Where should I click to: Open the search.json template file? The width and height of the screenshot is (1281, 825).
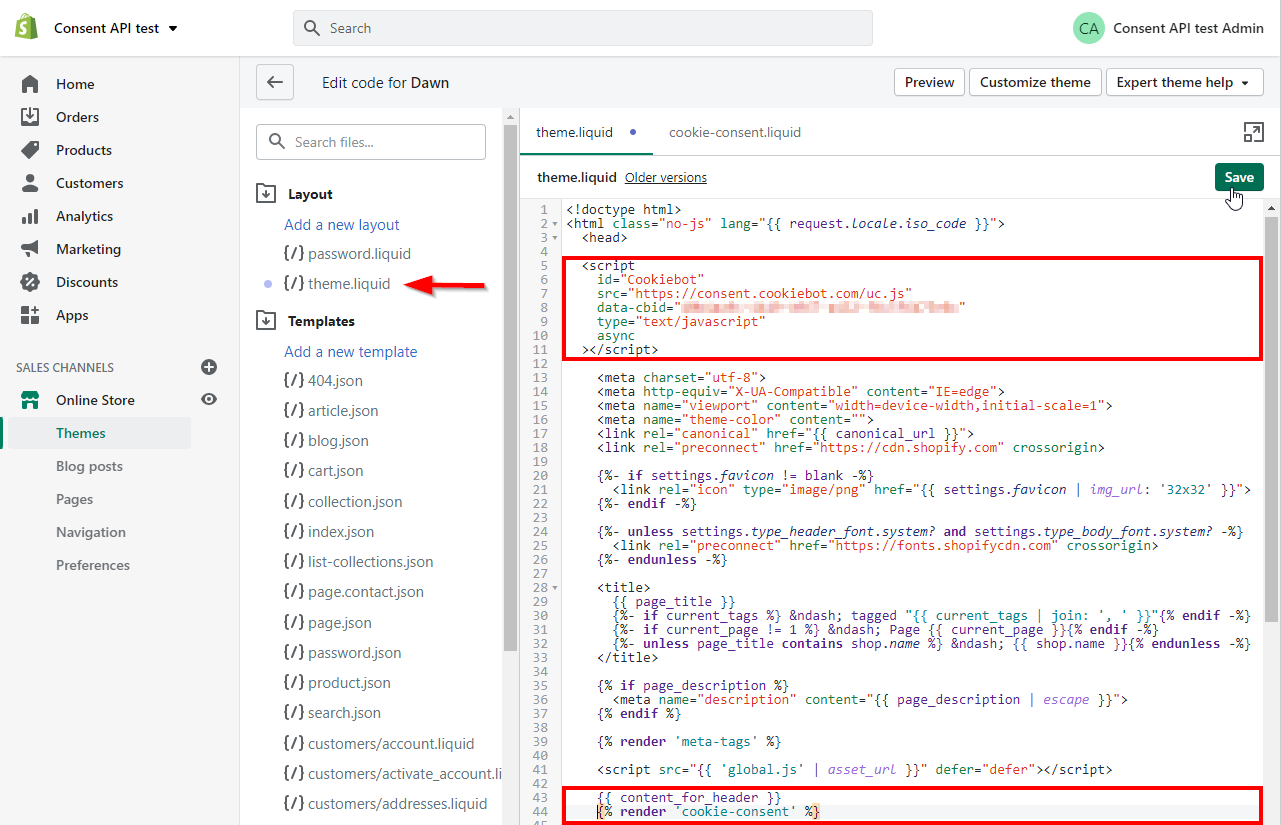(x=332, y=713)
